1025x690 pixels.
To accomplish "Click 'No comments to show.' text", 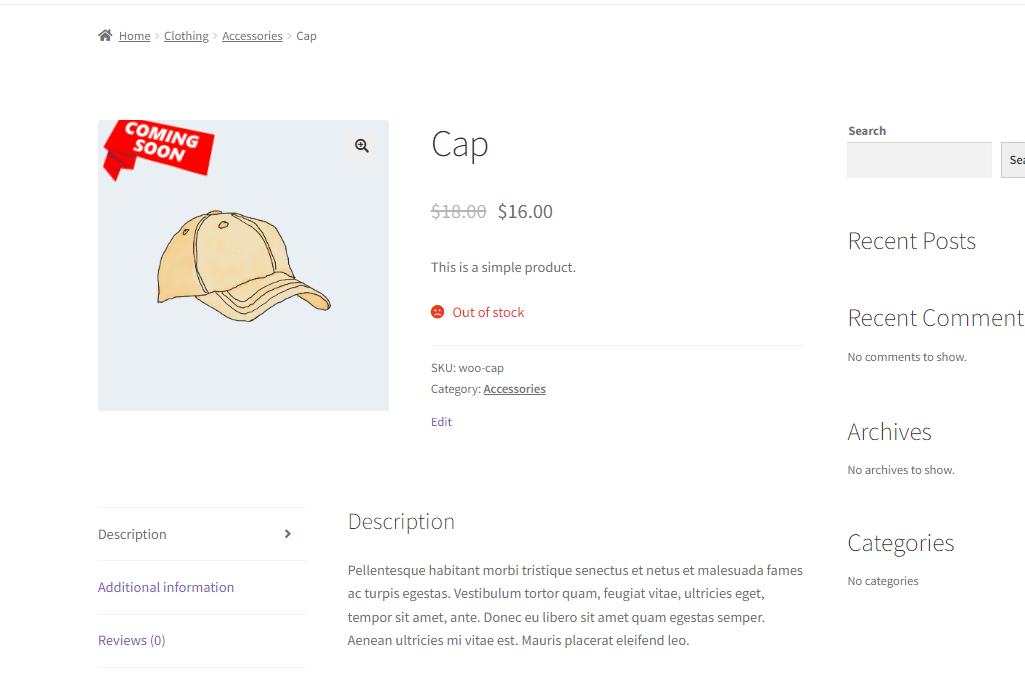I will [x=907, y=357].
